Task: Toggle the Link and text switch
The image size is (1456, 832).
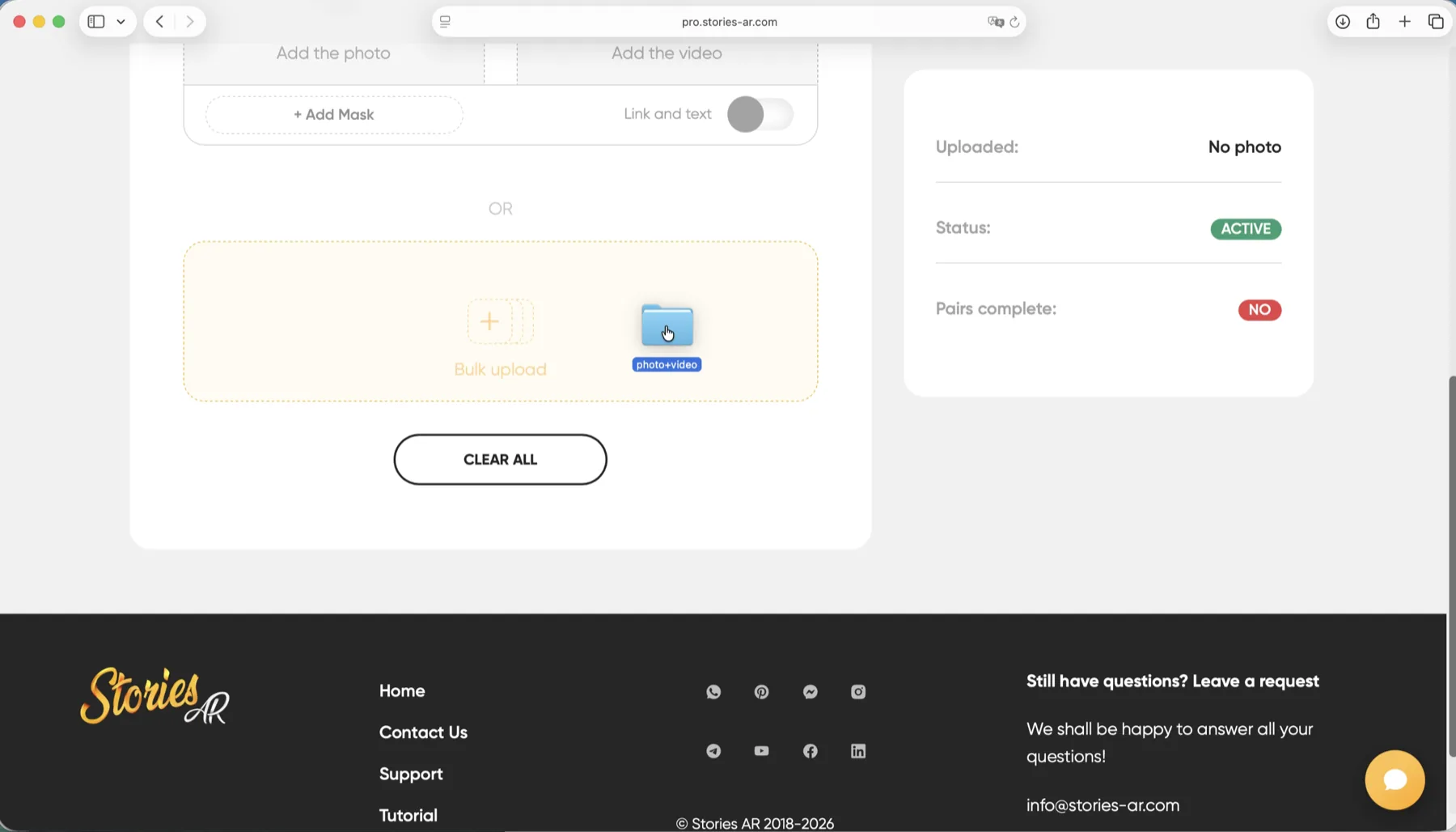Action: (x=760, y=114)
